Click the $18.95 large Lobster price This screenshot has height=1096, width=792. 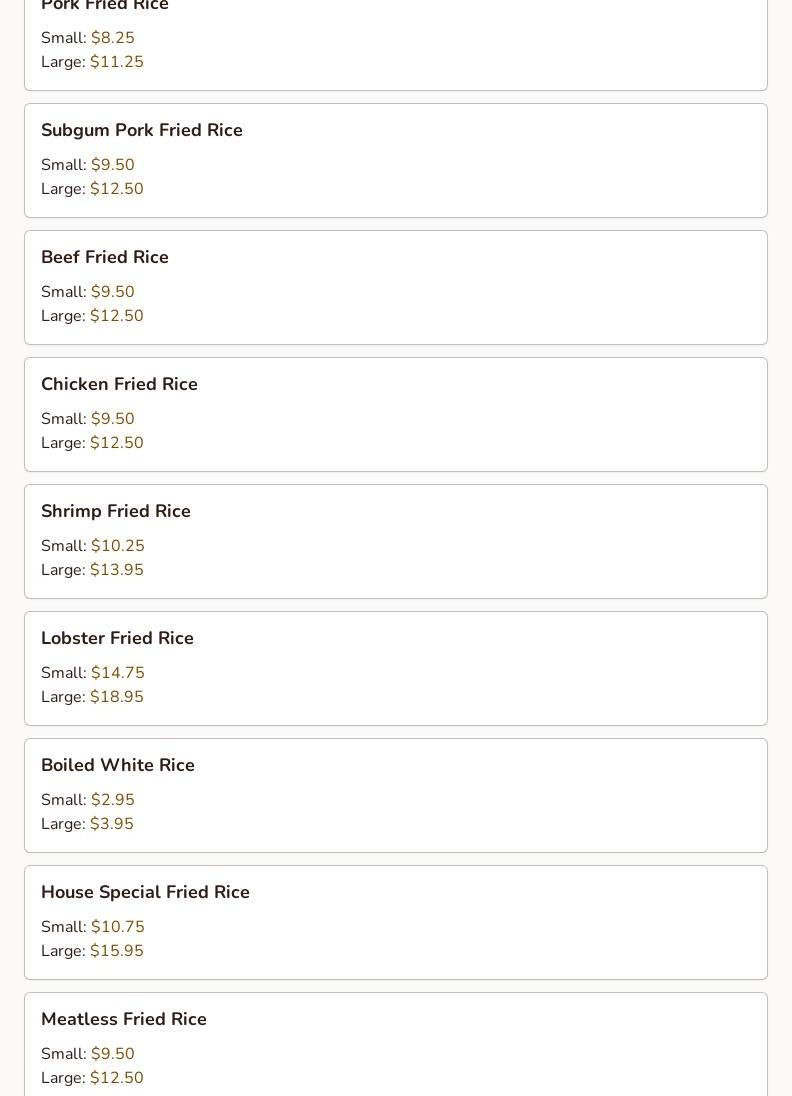pos(116,697)
